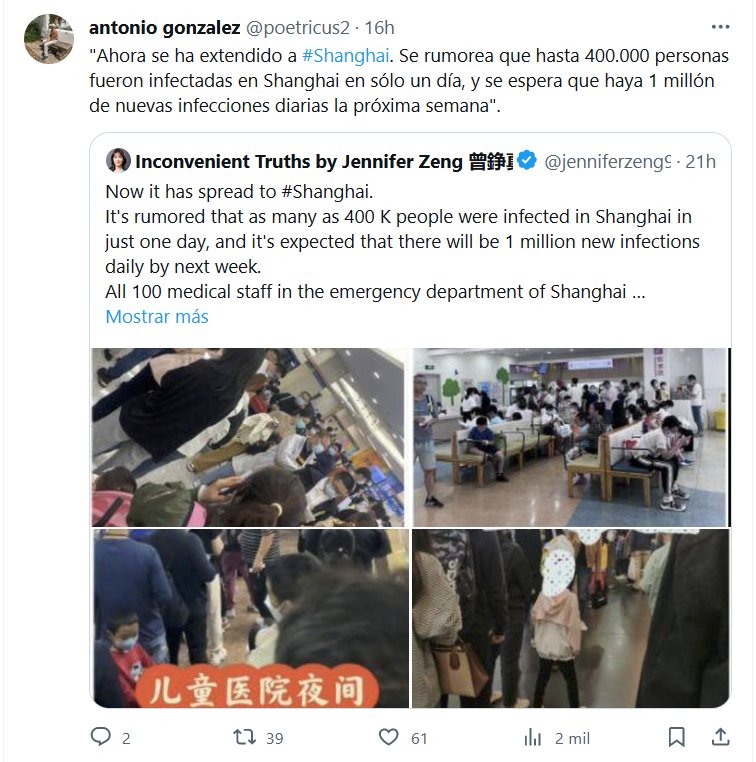View tweet analytics bar-chart icon
Screen dimensions: 756x762
(533, 738)
